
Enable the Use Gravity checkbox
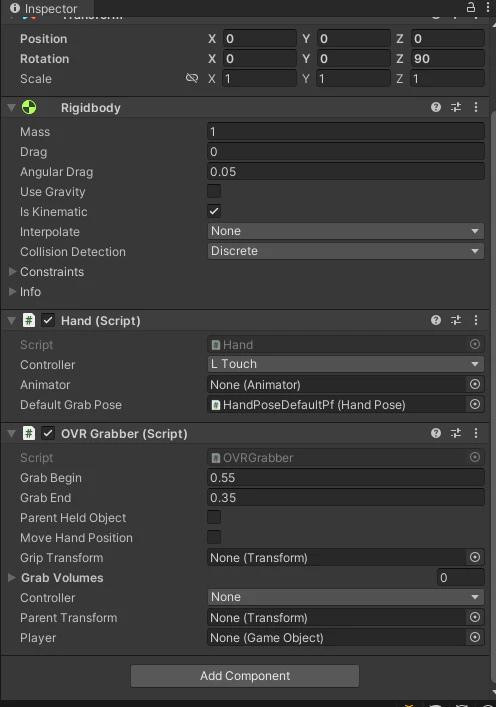point(214,191)
